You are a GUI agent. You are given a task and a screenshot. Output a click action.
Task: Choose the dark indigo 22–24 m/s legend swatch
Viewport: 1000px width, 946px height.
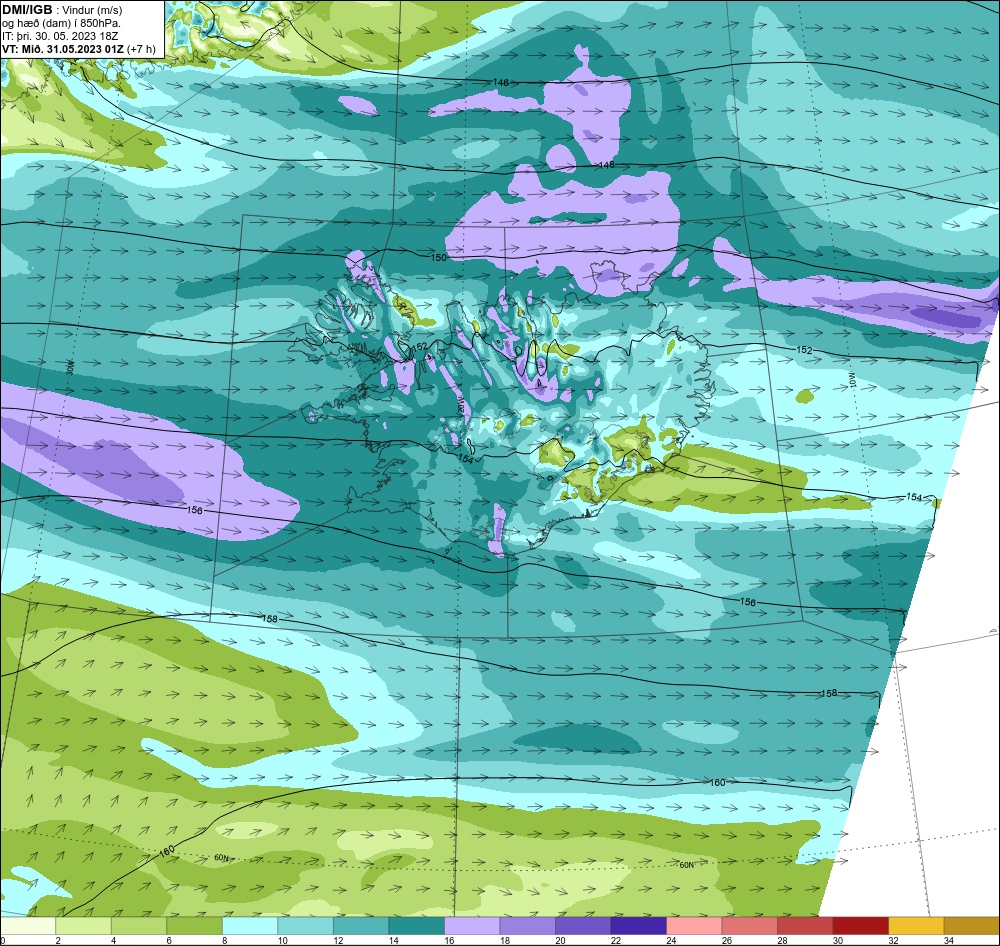pyautogui.click(x=638, y=926)
